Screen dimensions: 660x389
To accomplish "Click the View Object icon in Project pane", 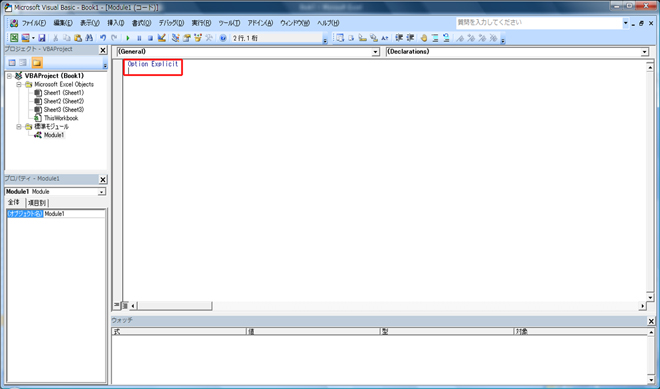I will tap(23, 63).
